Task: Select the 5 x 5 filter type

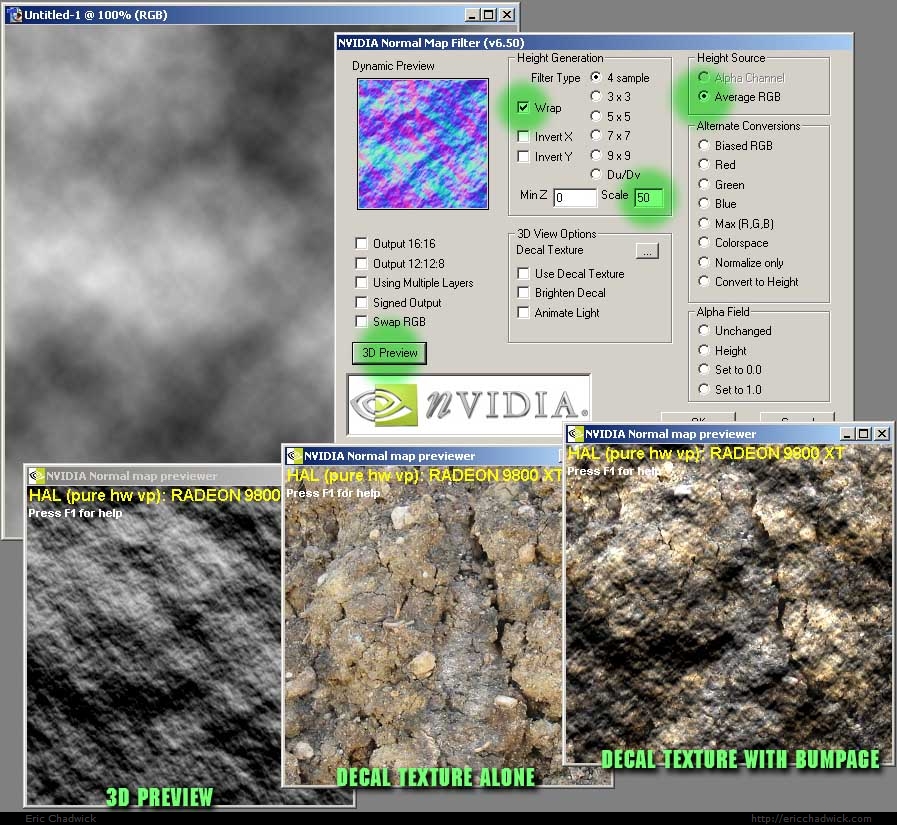Action: (596, 116)
